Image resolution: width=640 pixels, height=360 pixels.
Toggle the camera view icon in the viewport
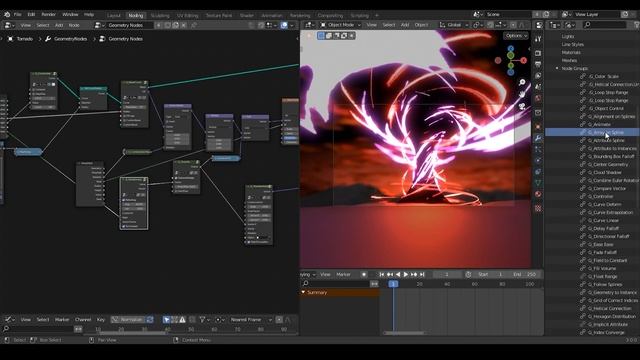[x=522, y=107]
